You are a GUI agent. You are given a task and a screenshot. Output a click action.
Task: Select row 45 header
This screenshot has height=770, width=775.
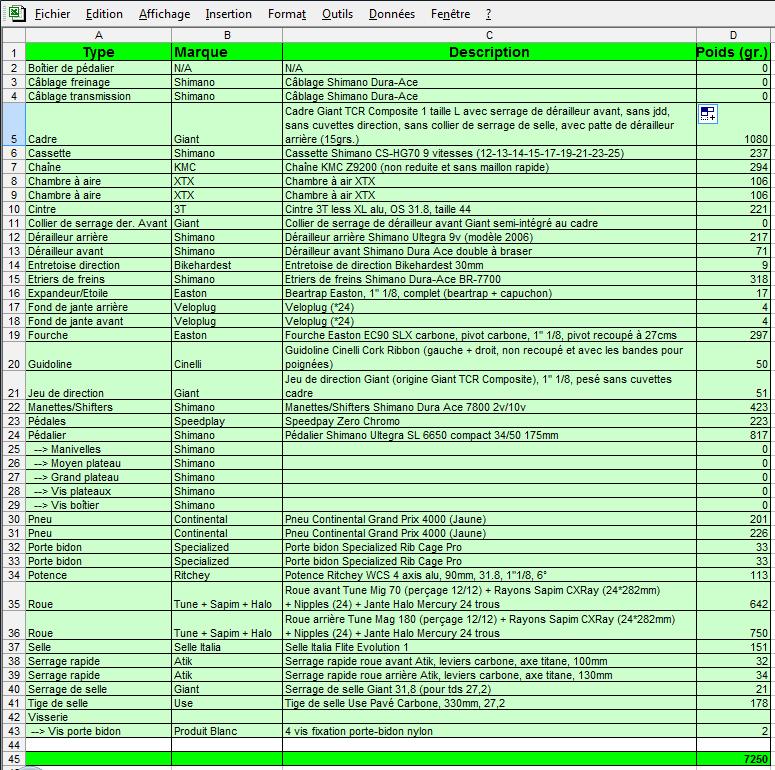coord(14,759)
